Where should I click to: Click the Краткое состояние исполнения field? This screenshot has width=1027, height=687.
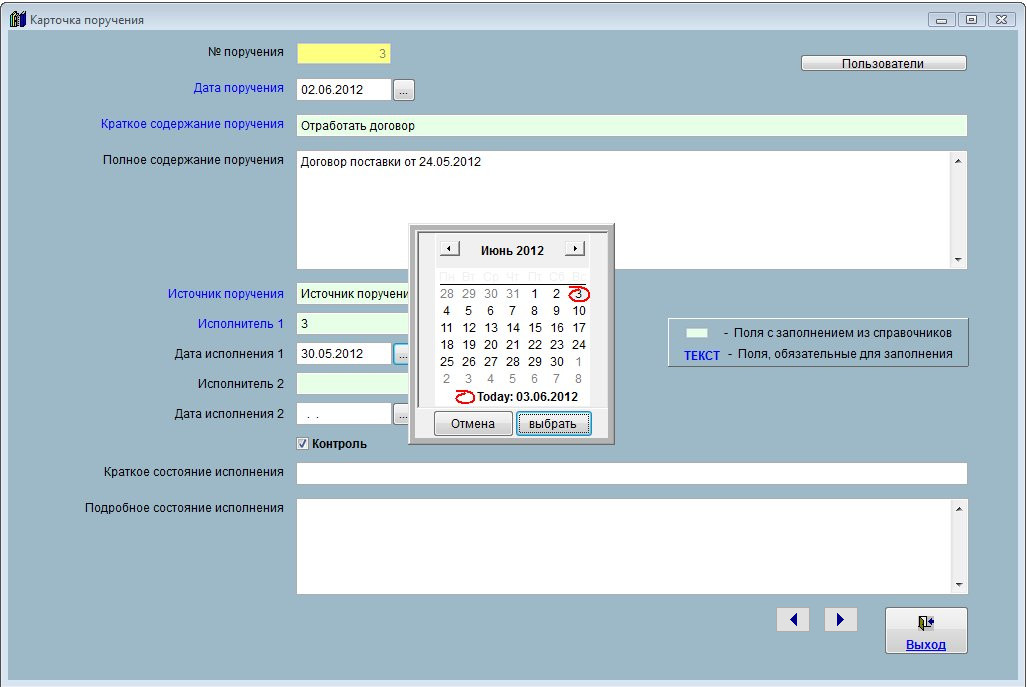coord(631,473)
